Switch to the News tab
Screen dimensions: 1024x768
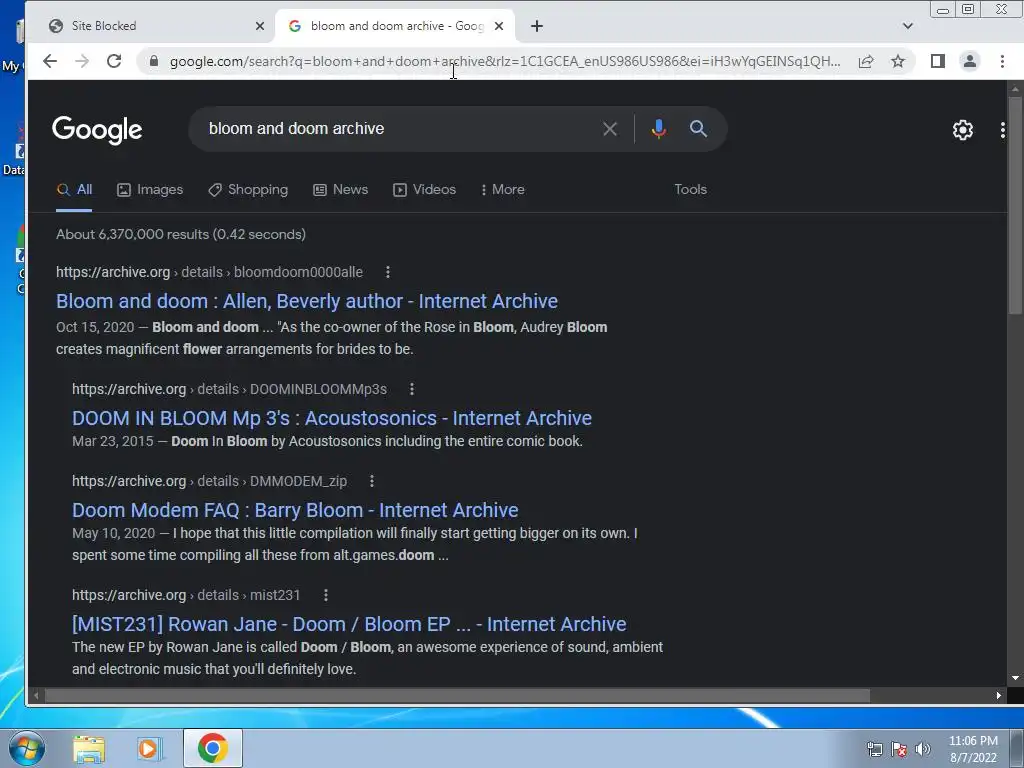click(340, 189)
